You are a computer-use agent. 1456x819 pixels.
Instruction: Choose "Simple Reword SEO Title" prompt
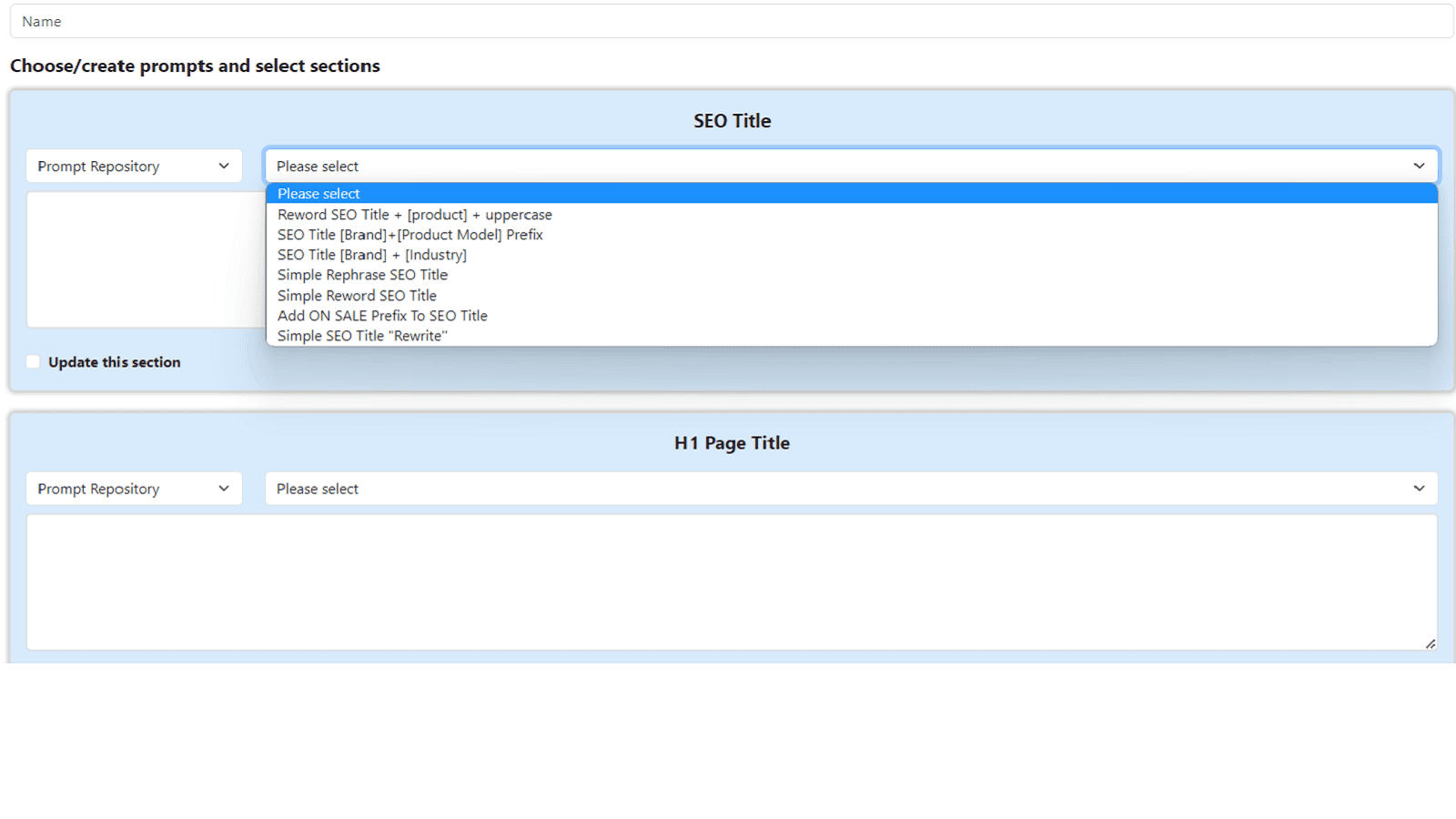(357, 295)
